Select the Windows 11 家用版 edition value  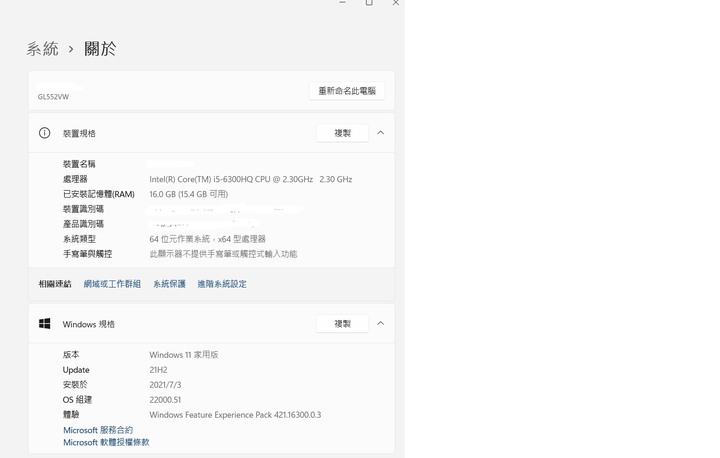point(184,355)
